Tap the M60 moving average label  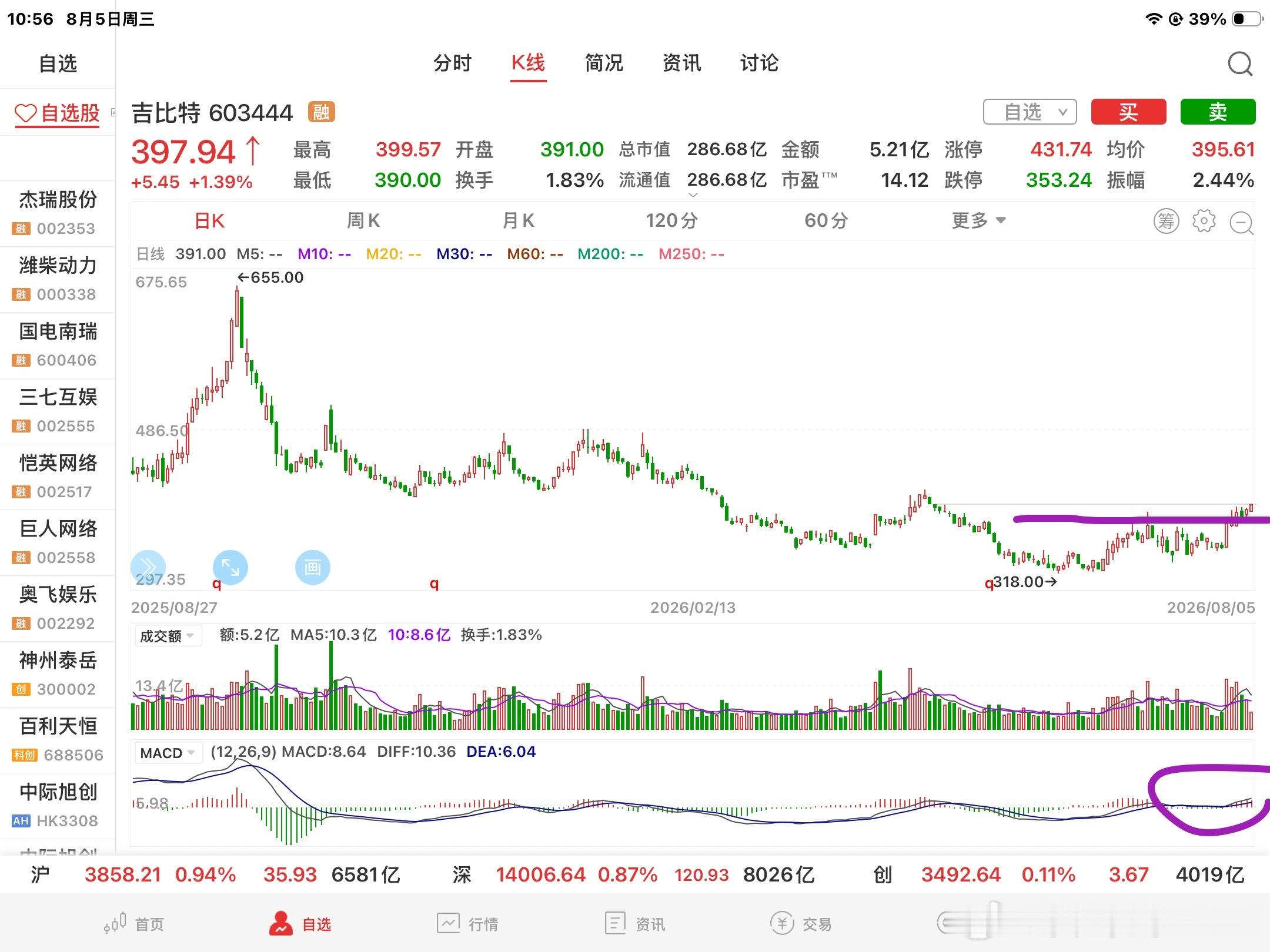[x=535, y=254]
